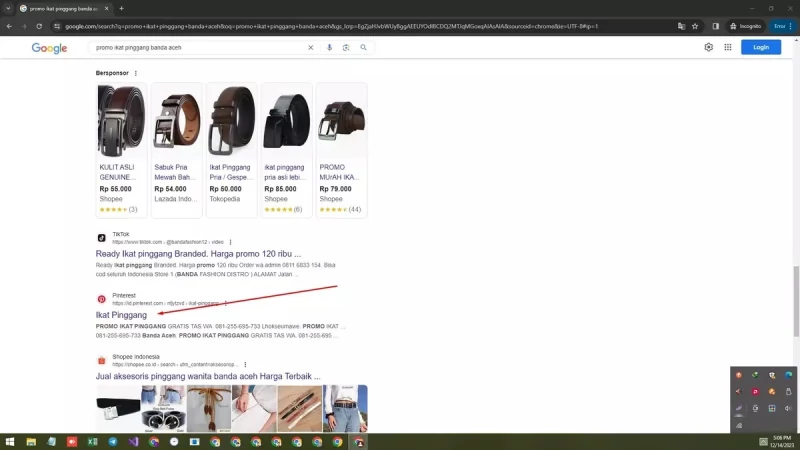Click Tokopedia seller text
This screenshot has width=800, height=450.
(224, 199)
